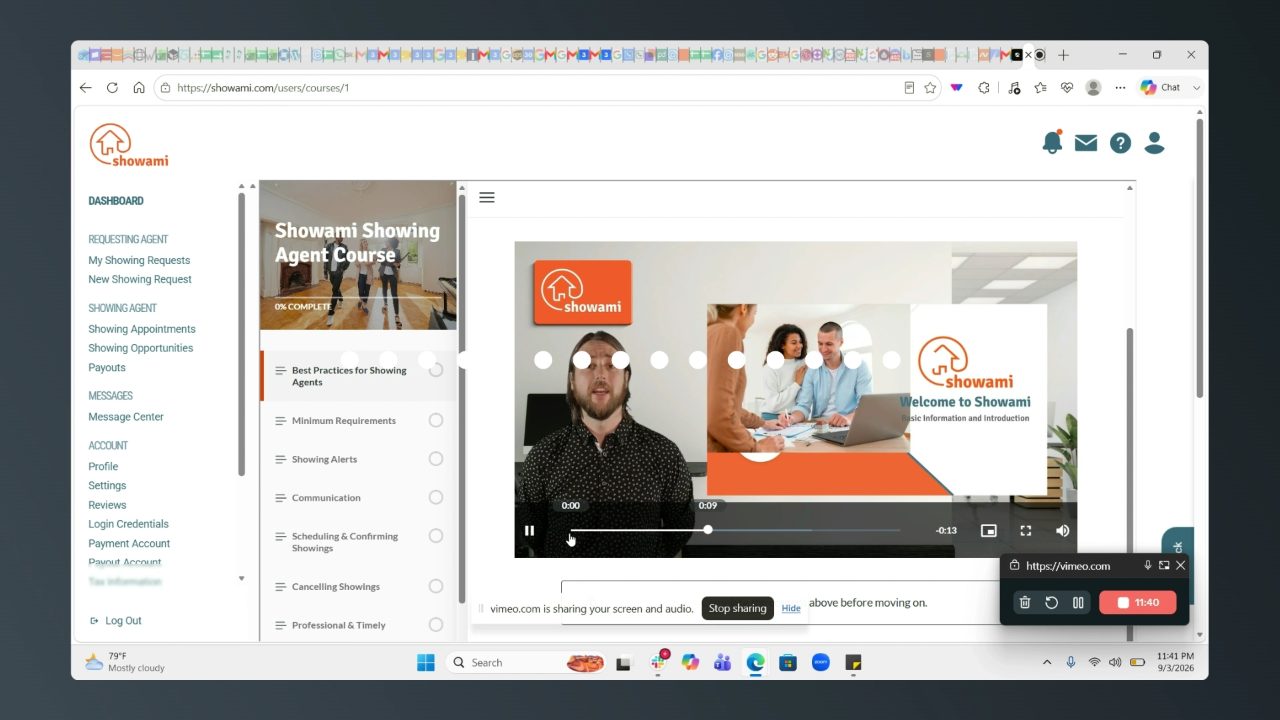Open Login Credentials link
The height and width of the screenshot is (720, 1280).
tap(128, 524)
